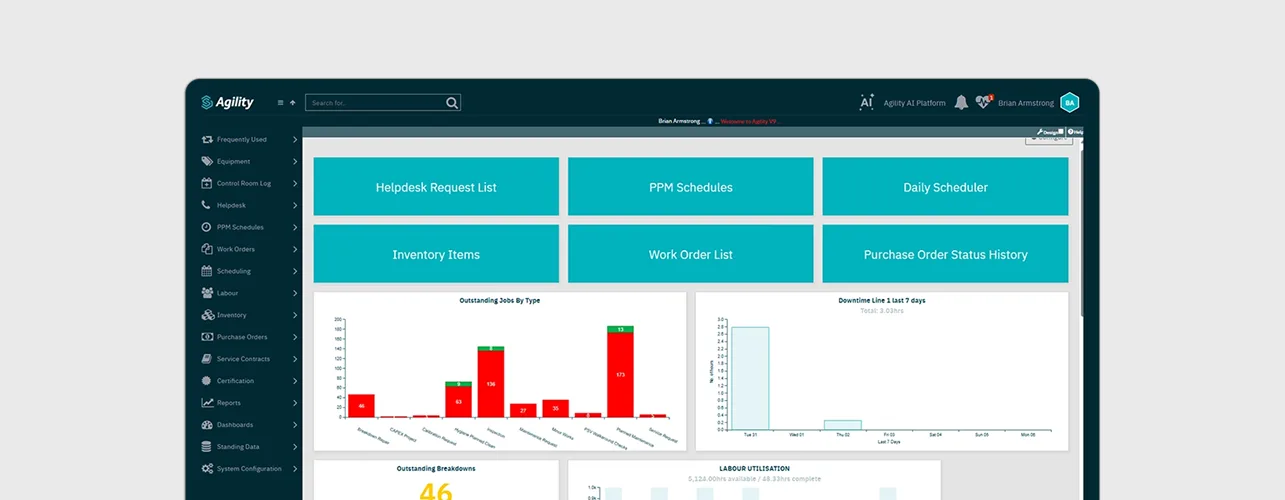The image size is (1285, 500).
Task: Open the Inventory Items tile
Action: (436, 254)
